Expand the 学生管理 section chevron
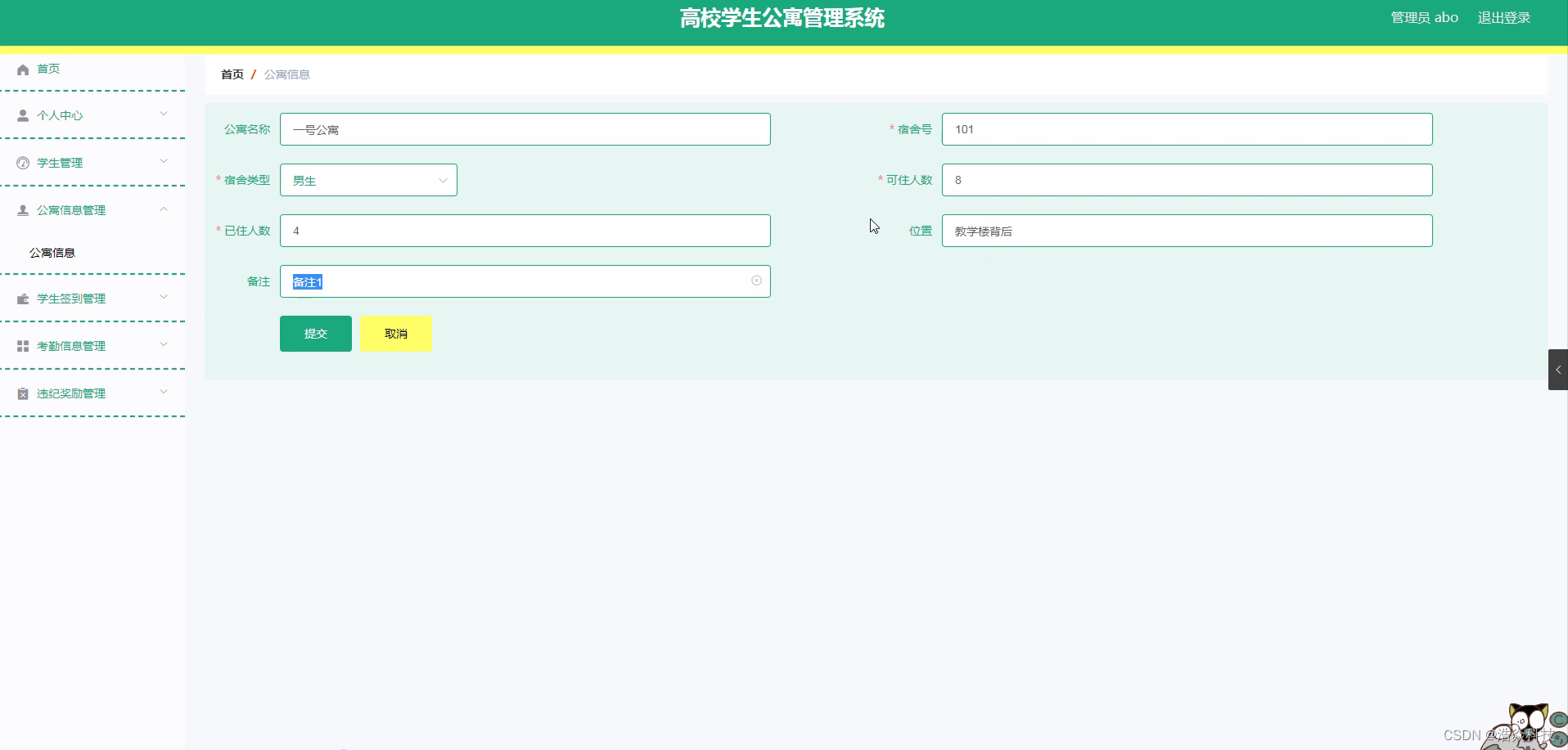 [164, 162]
